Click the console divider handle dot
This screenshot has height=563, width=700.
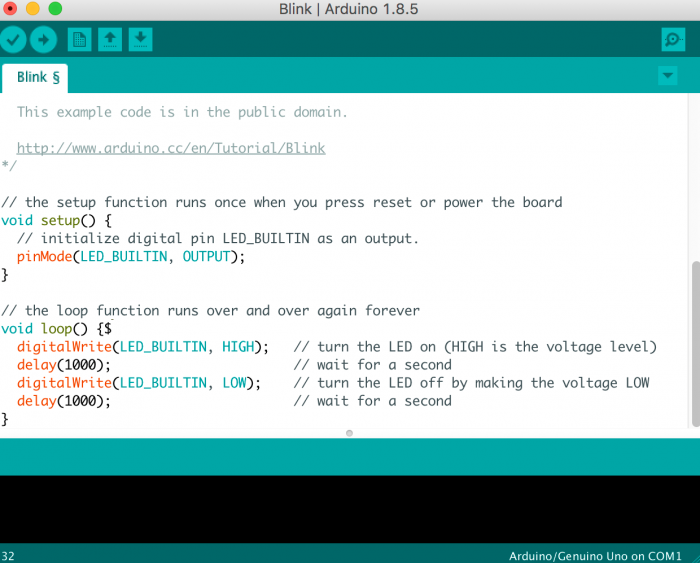350,433
